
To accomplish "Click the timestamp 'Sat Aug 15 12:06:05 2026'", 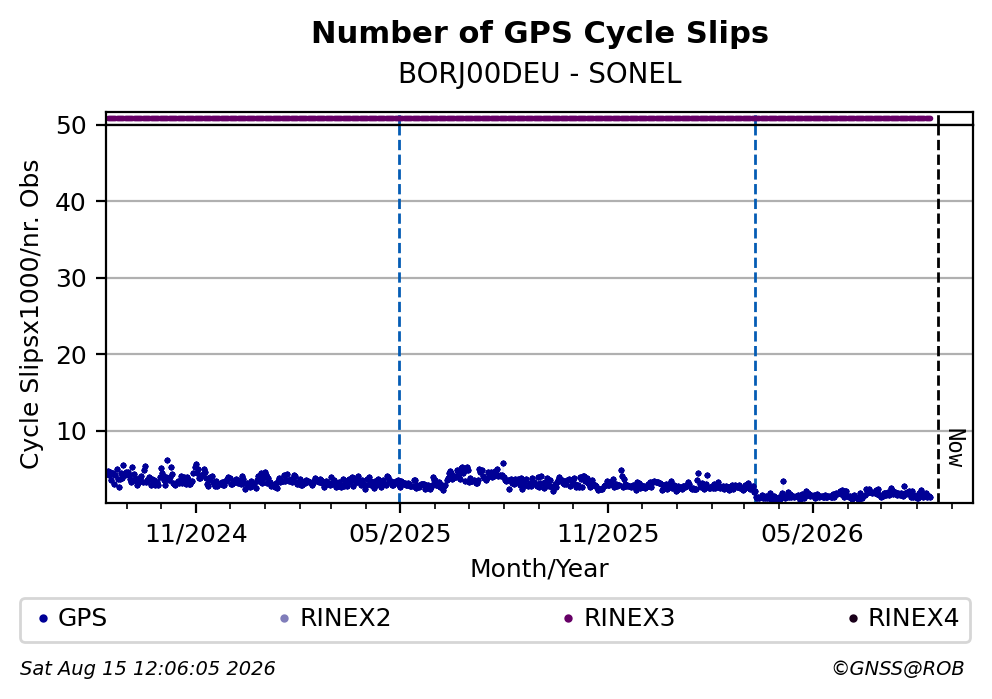I will point(147,669).
